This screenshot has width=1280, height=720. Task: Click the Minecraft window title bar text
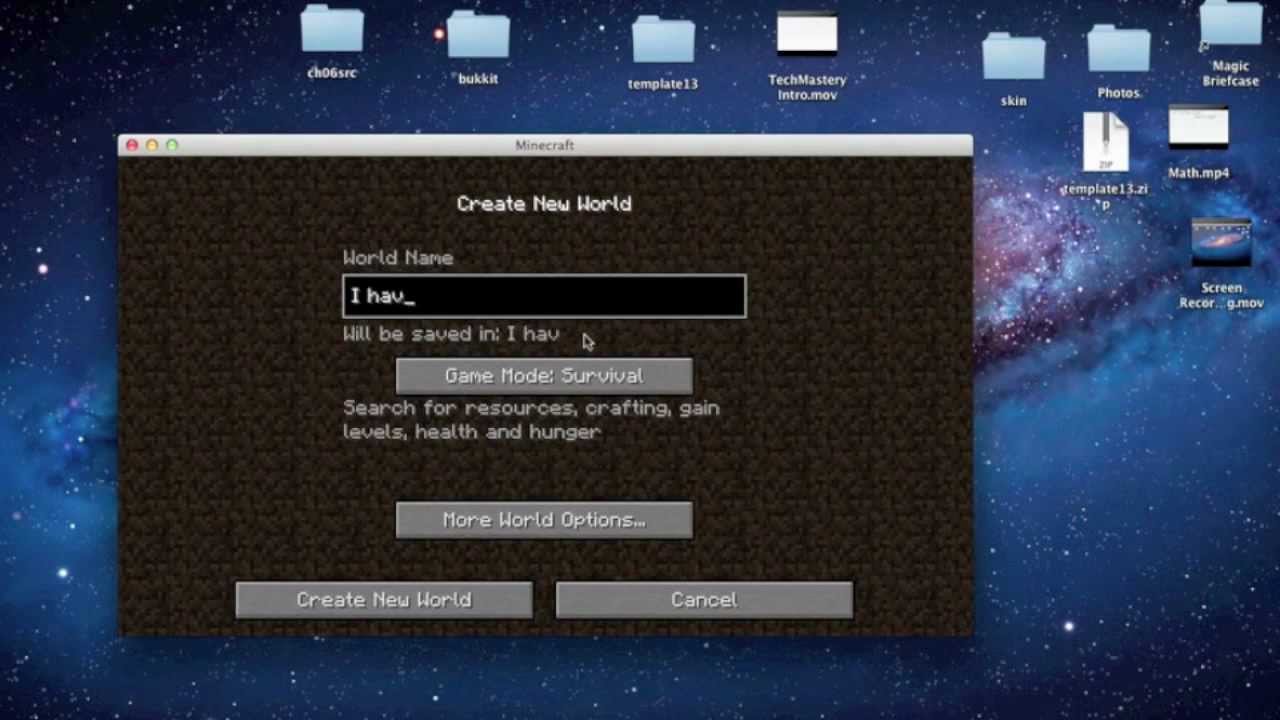[x=544, y=145]
